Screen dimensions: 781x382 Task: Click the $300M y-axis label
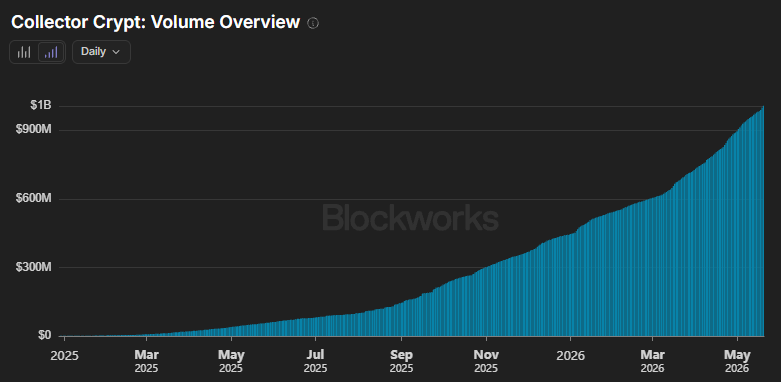(33, 267)
